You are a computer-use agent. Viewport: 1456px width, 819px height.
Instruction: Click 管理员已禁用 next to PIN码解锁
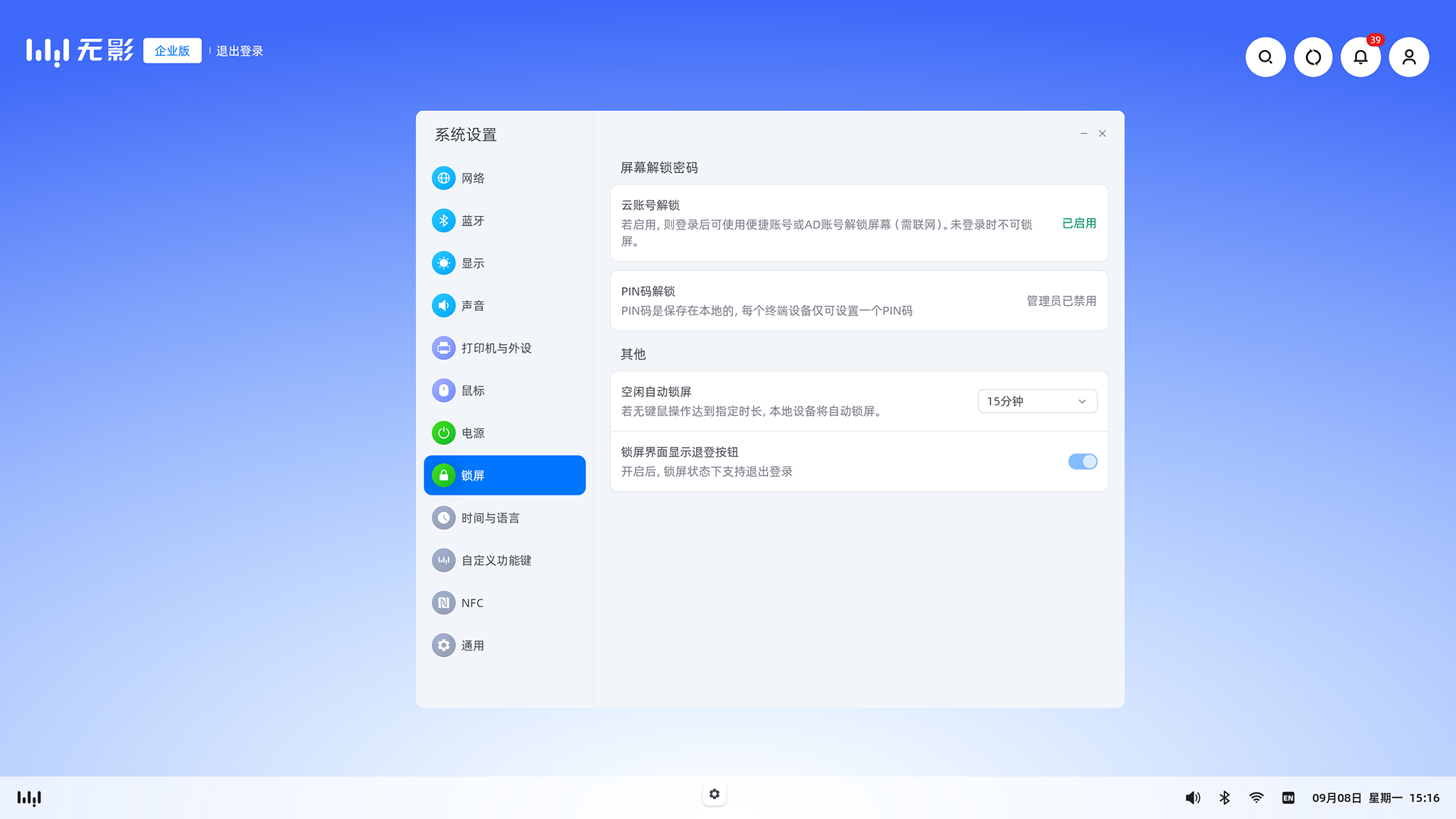pyautogui.click(x=1061, y=301)
